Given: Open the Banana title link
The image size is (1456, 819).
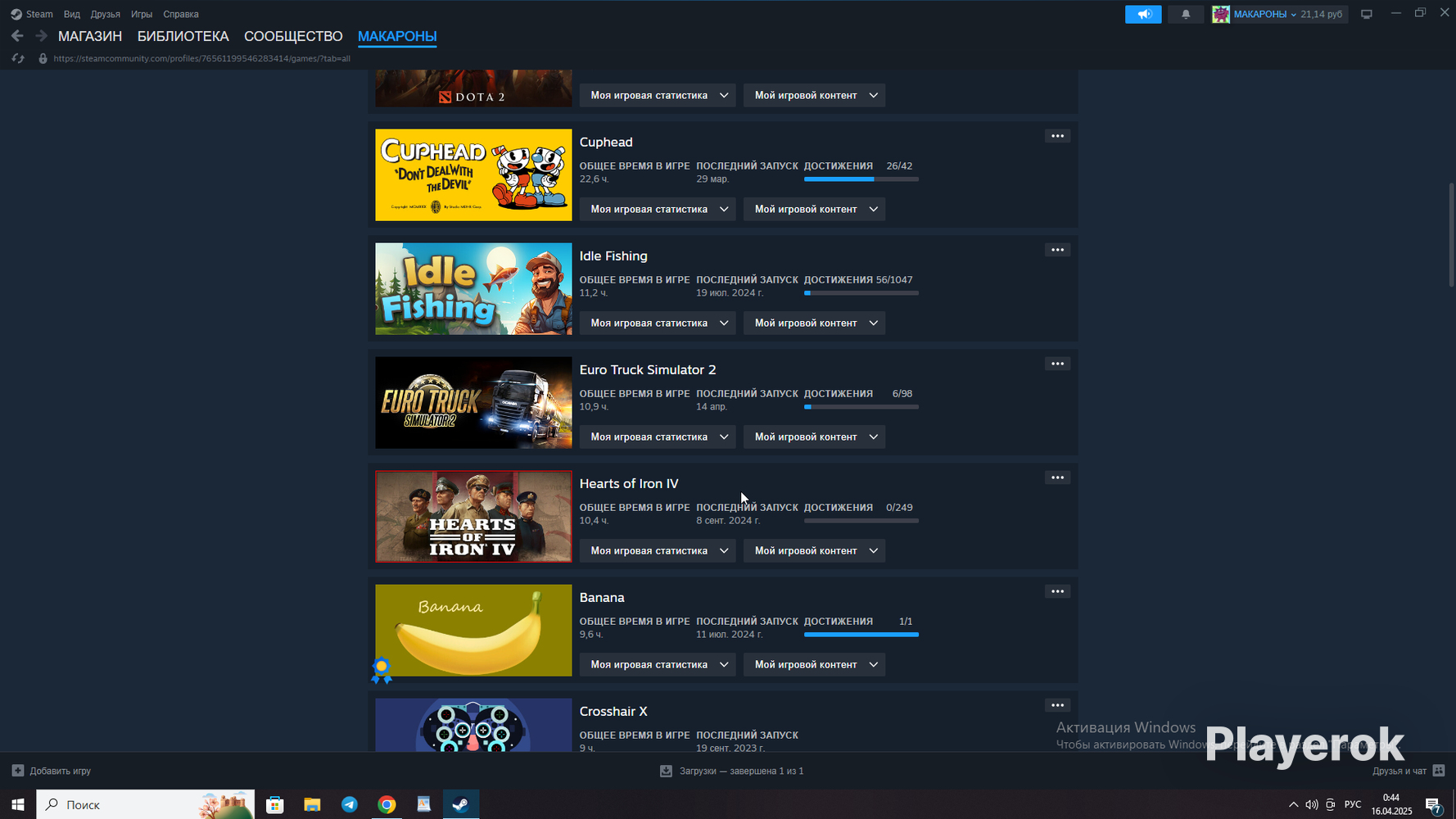Looking at the screenshot, I should pyautogui.click(x=602, y=597).
